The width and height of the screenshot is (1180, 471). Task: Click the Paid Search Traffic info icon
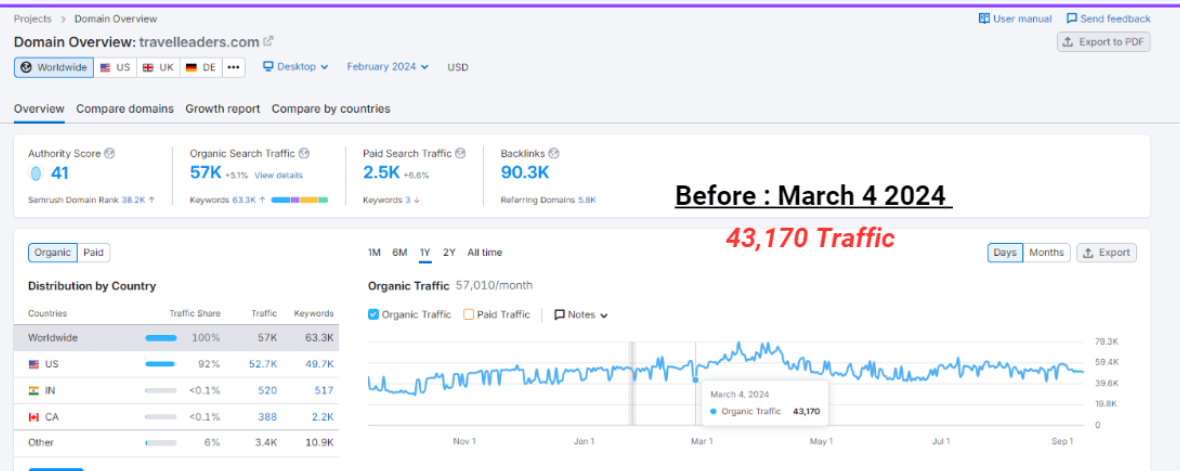461,154
